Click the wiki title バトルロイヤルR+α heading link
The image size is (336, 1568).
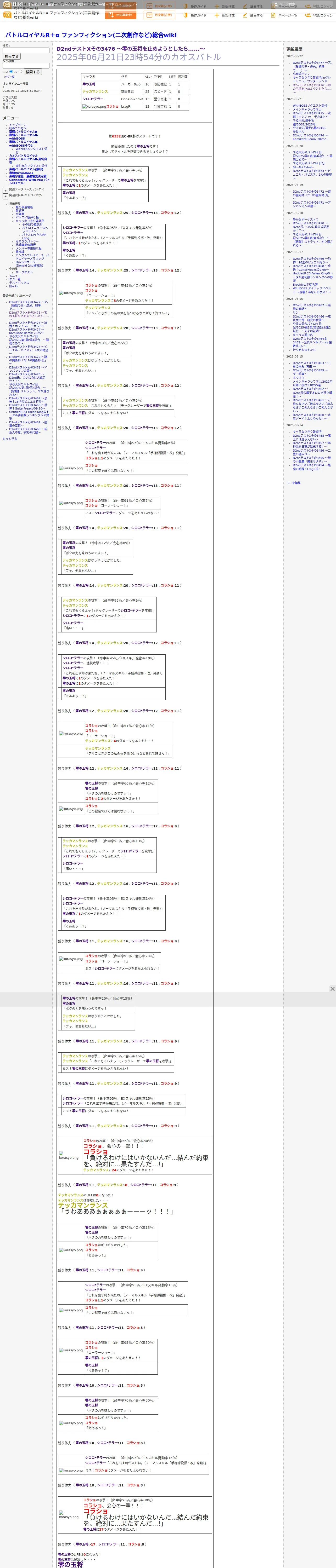click(91, 35)
